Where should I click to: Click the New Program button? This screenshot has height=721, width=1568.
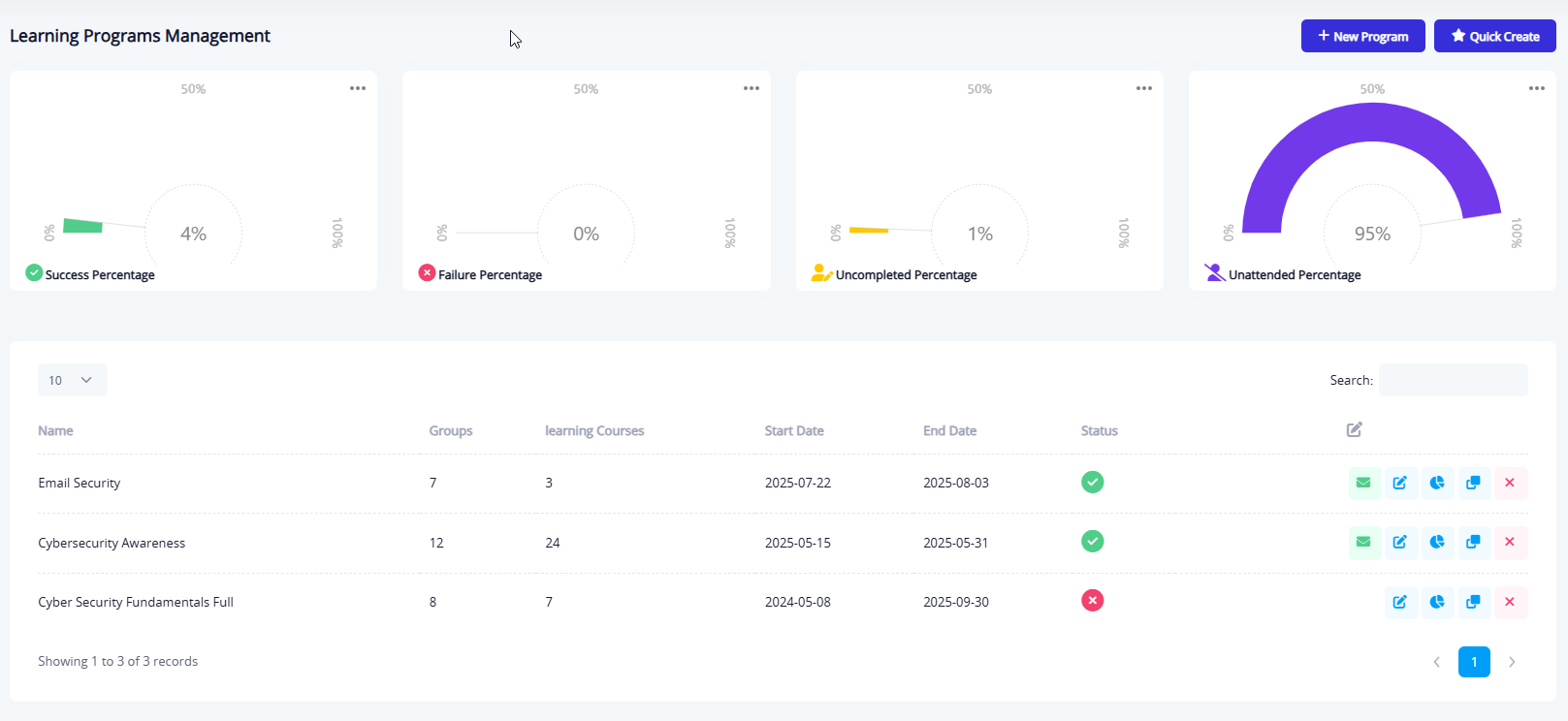coord(1362,37)
